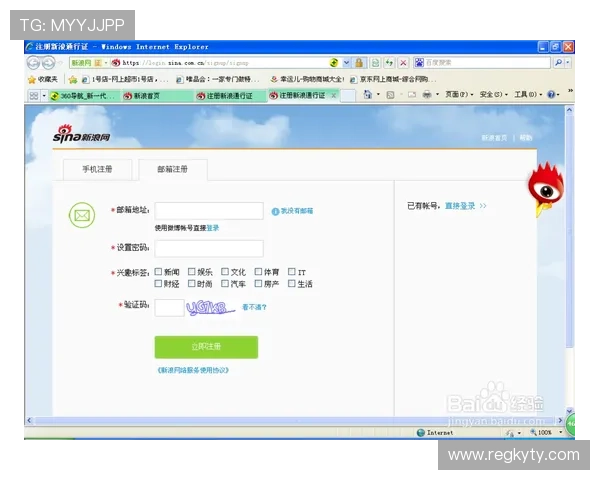The width and height of the screenshot is (600, 480).
Task: Open a blank new tab
Action: pos(348,96)
